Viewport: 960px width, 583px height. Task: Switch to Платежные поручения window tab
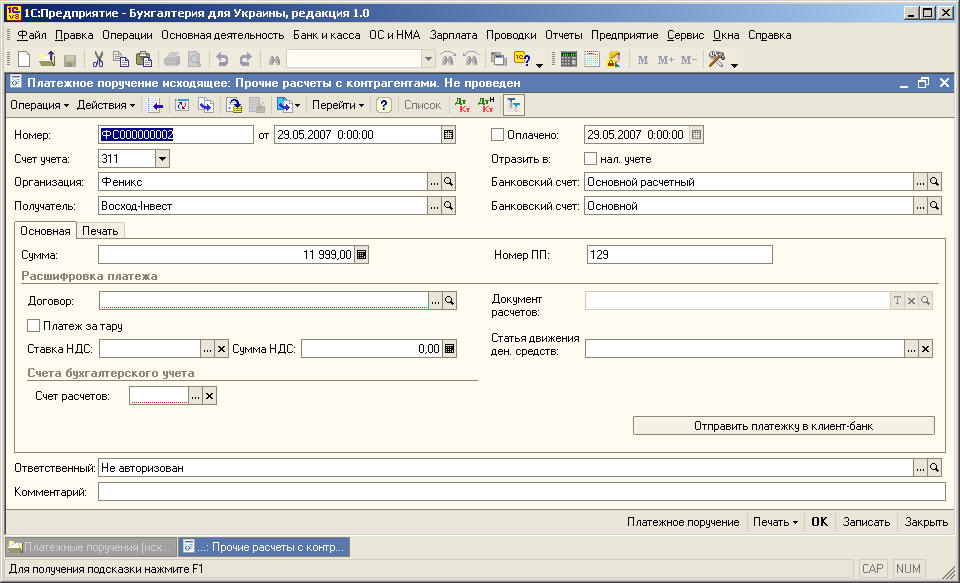point(91,547)
